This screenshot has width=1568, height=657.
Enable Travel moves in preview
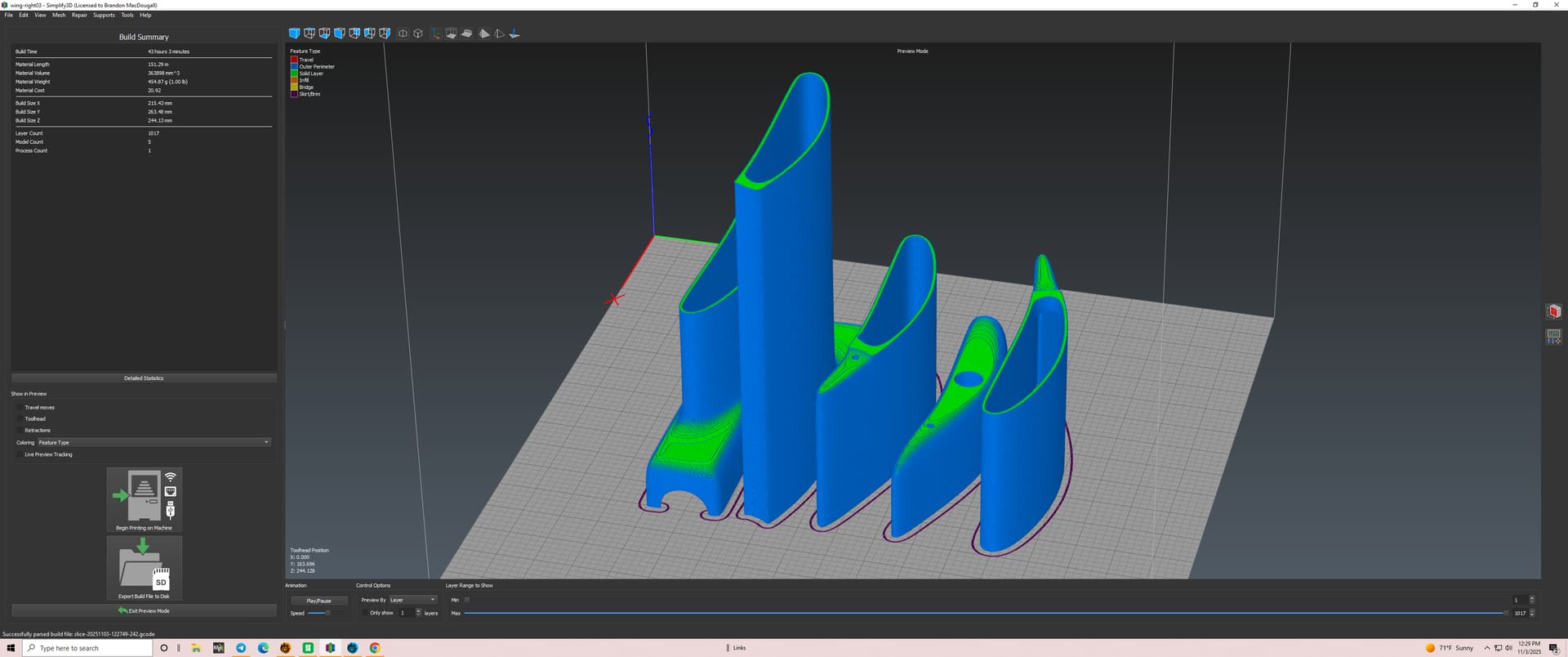point(20,407)
